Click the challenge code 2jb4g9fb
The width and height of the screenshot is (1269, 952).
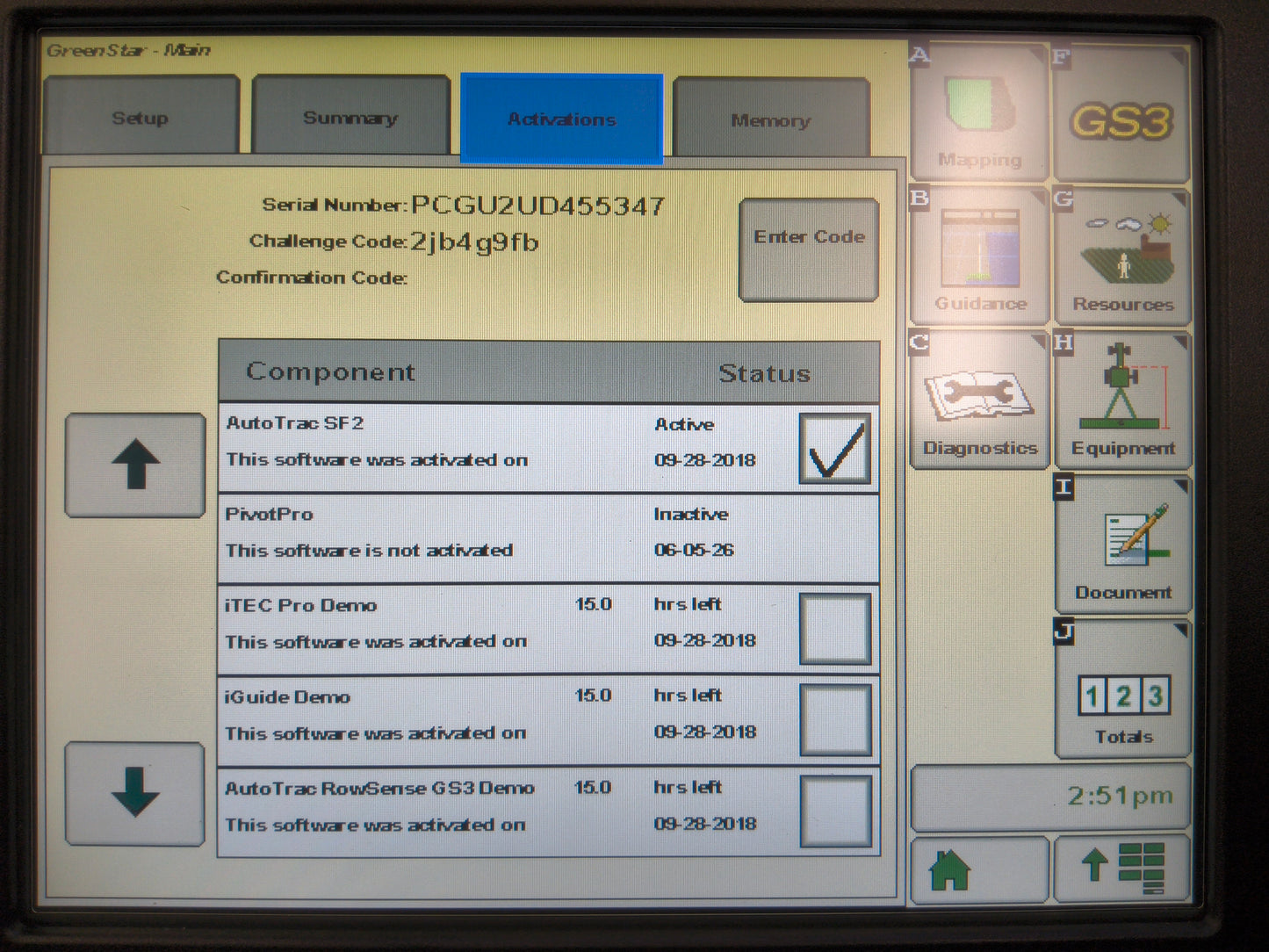tap(474, 242)
